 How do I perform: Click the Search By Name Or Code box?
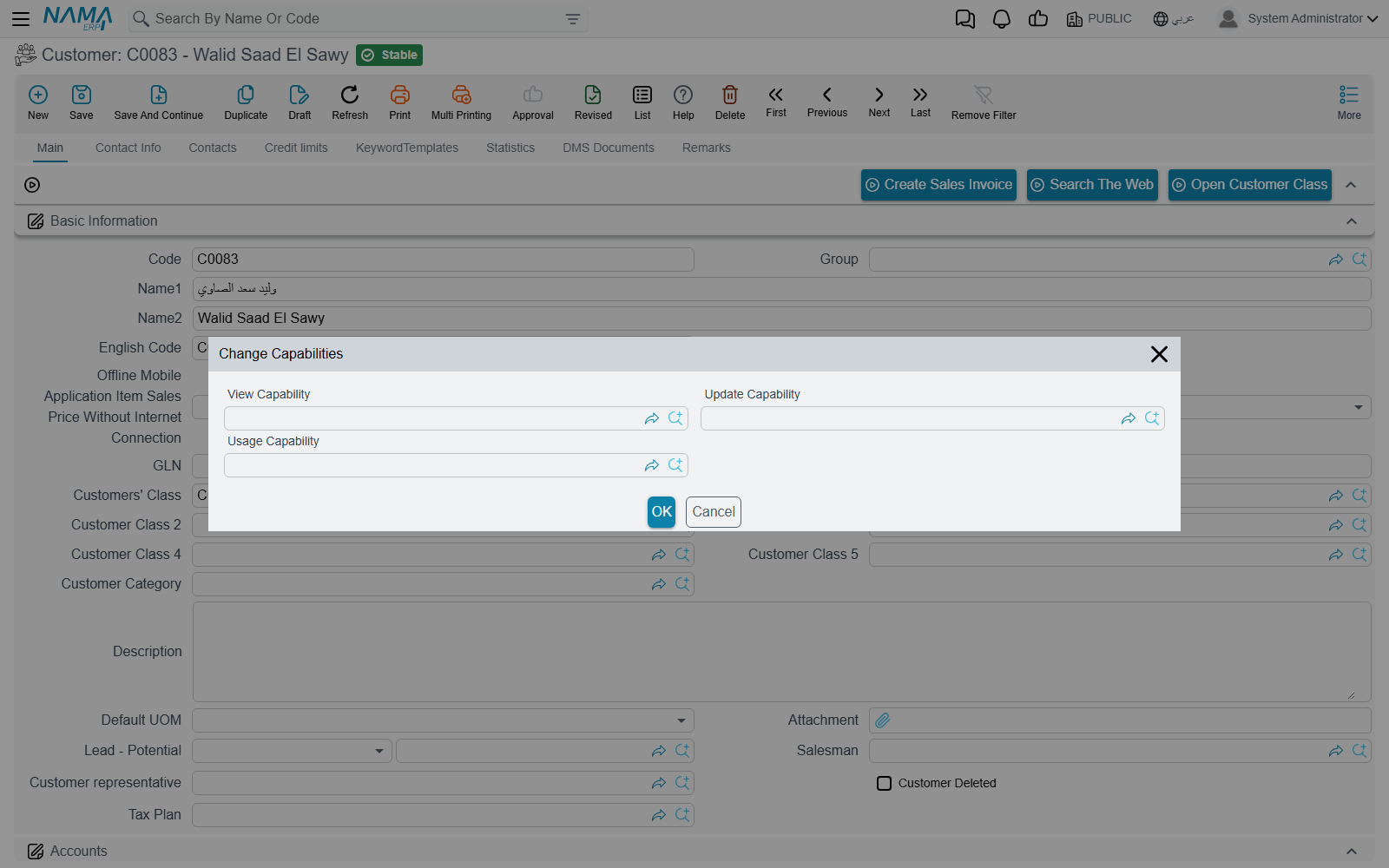pos(358,19)
